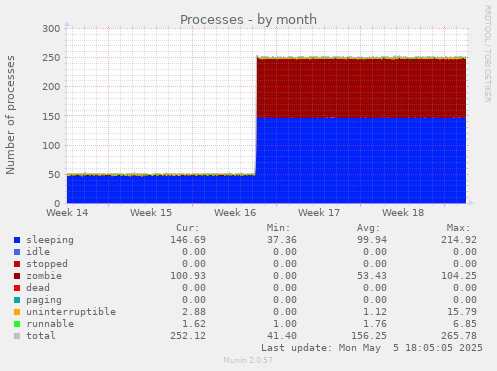Click runnable minimum value 1.00
This screenshot has height=371, width=497.
point(285,324)
